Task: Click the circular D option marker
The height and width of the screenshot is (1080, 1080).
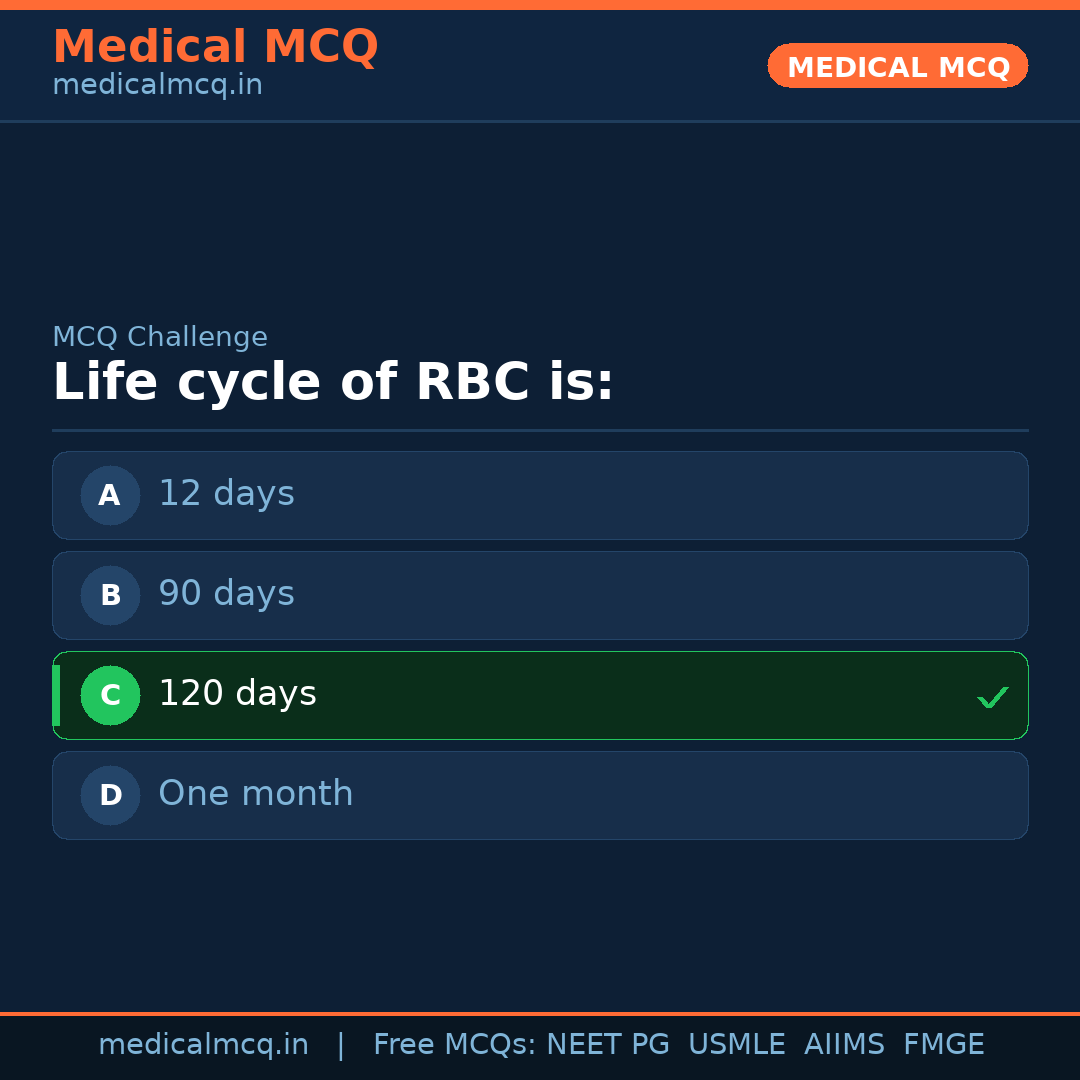Action: pyautogui.click(x=110, y=795)
